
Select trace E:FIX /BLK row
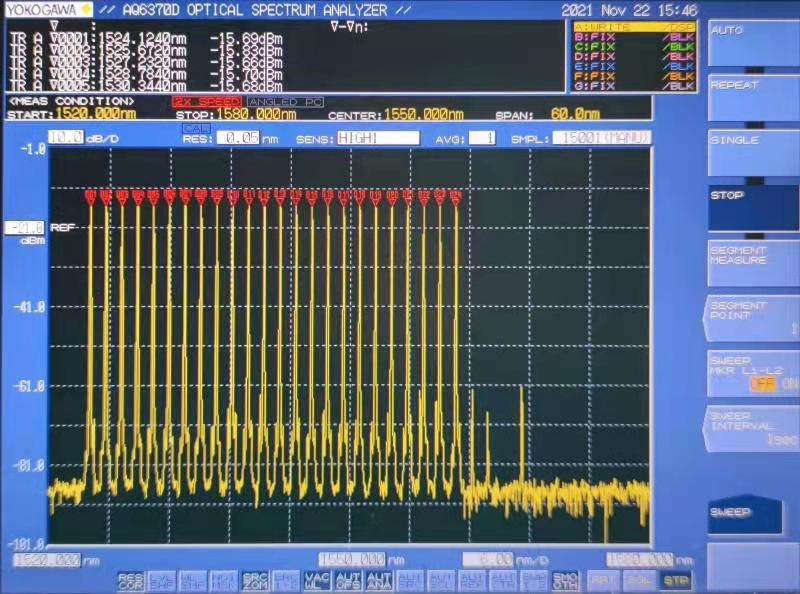click(634, 66)
